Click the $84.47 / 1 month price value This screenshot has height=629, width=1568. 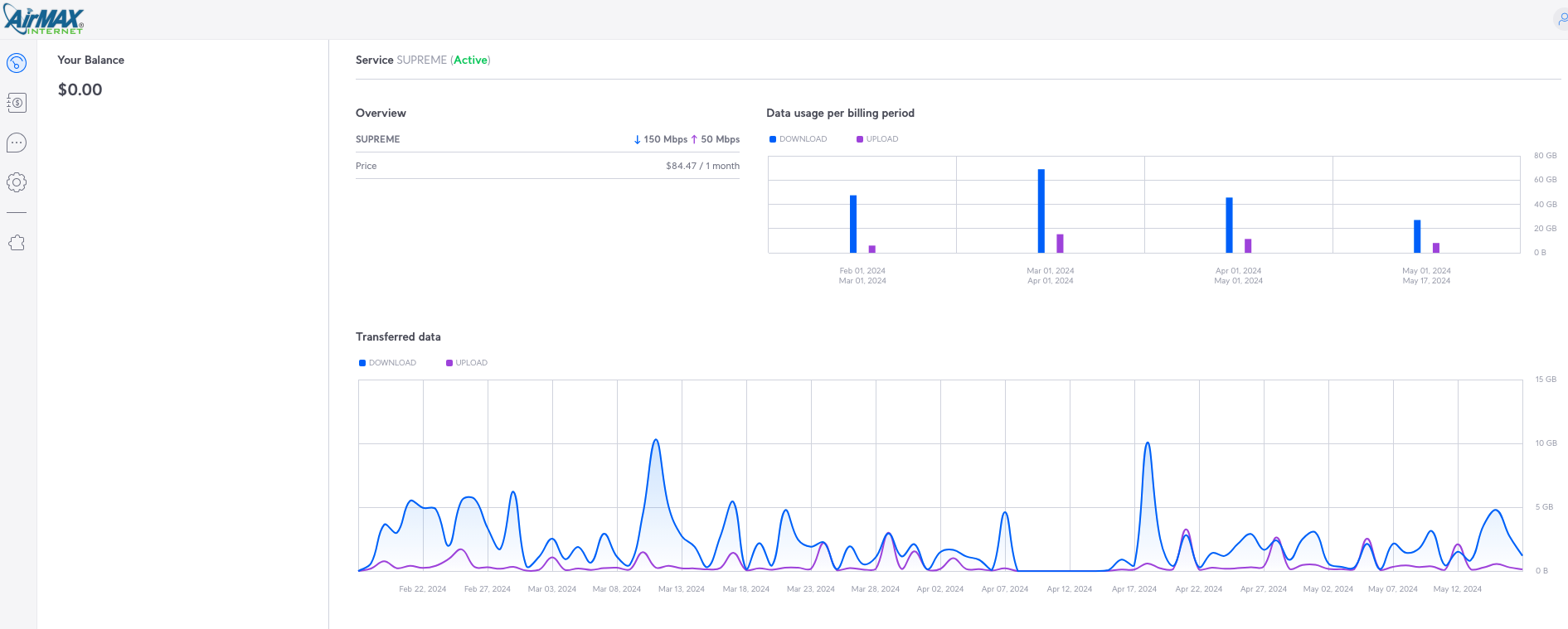pos(703,166)
